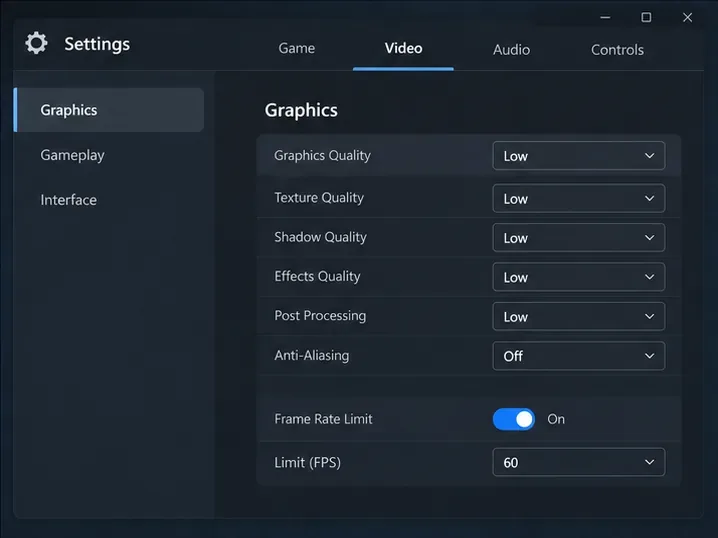
Task: Click the On label beside the toggle
Action: (556, 419)
